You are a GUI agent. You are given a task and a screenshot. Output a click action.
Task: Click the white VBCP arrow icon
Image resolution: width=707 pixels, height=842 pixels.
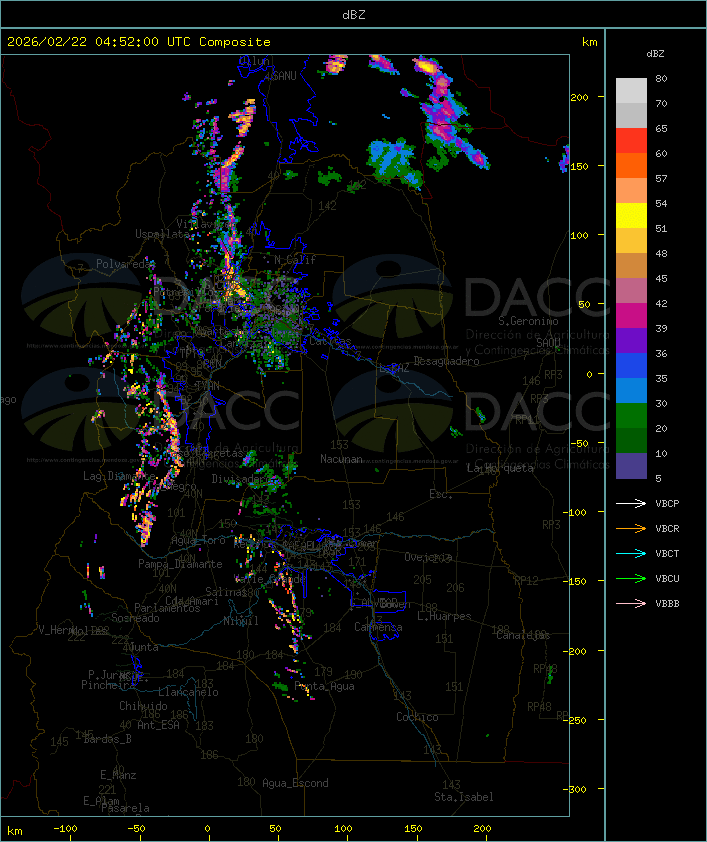tap(631, 503)
